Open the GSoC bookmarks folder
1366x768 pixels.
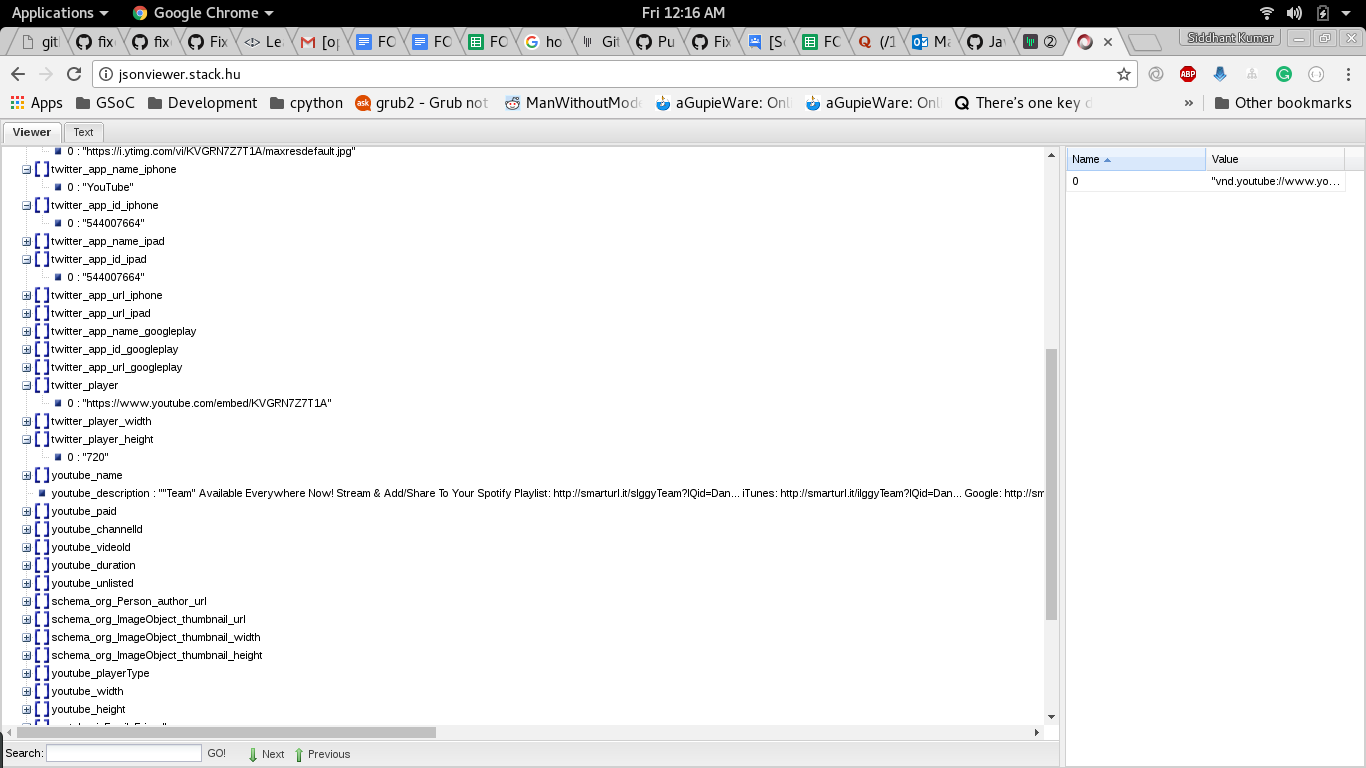(104, 103)
